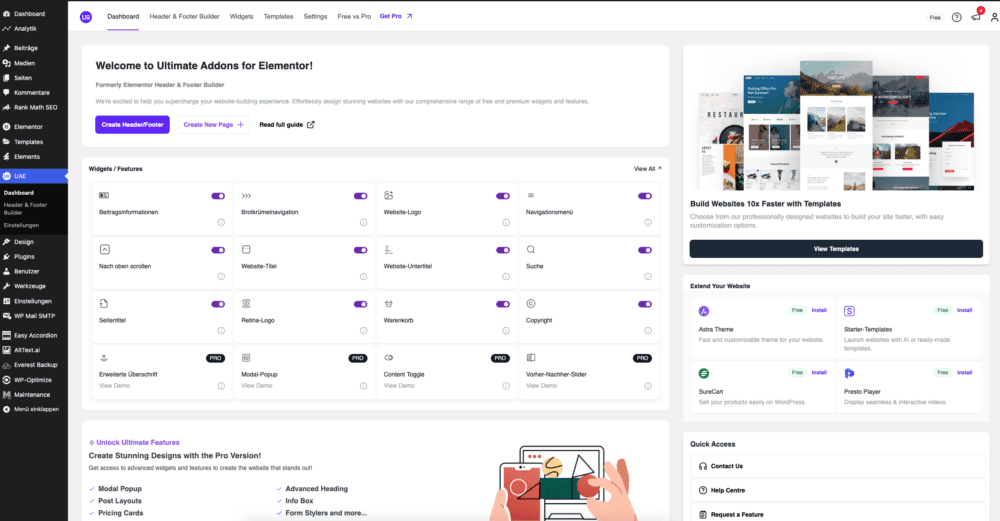The width and height of the screenshot is (1000, 521).
Task: Disable the Nach oben scrollen widget
Action: tap(218, 250)
